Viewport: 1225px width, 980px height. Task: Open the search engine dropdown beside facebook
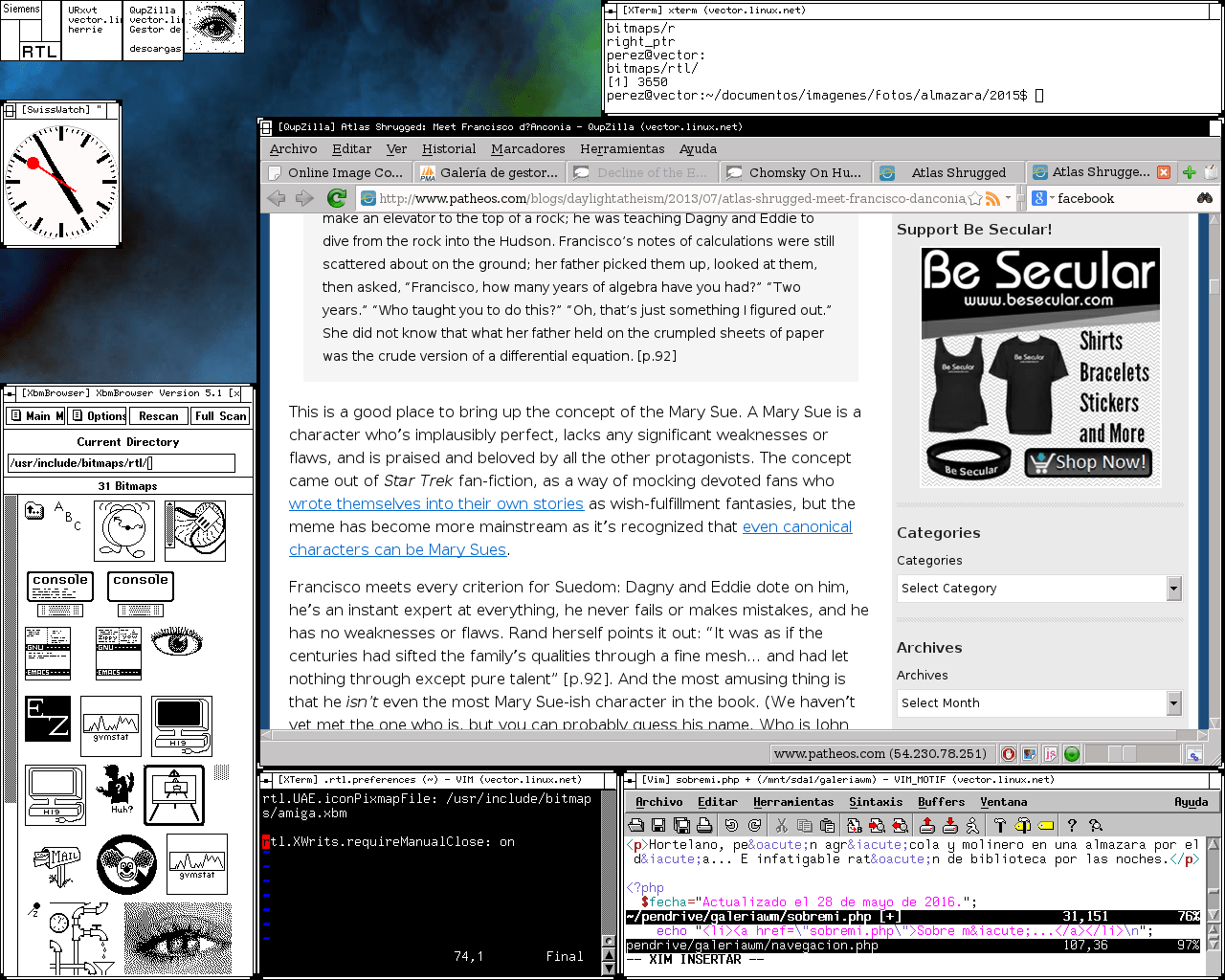1042,198
